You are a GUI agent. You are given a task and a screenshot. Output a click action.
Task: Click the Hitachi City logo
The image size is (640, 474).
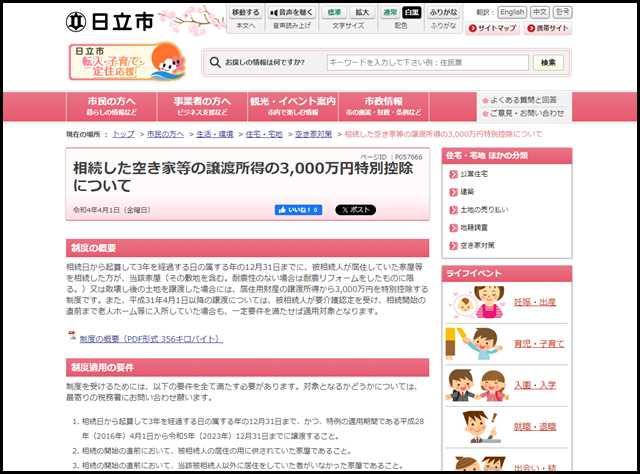110,22
